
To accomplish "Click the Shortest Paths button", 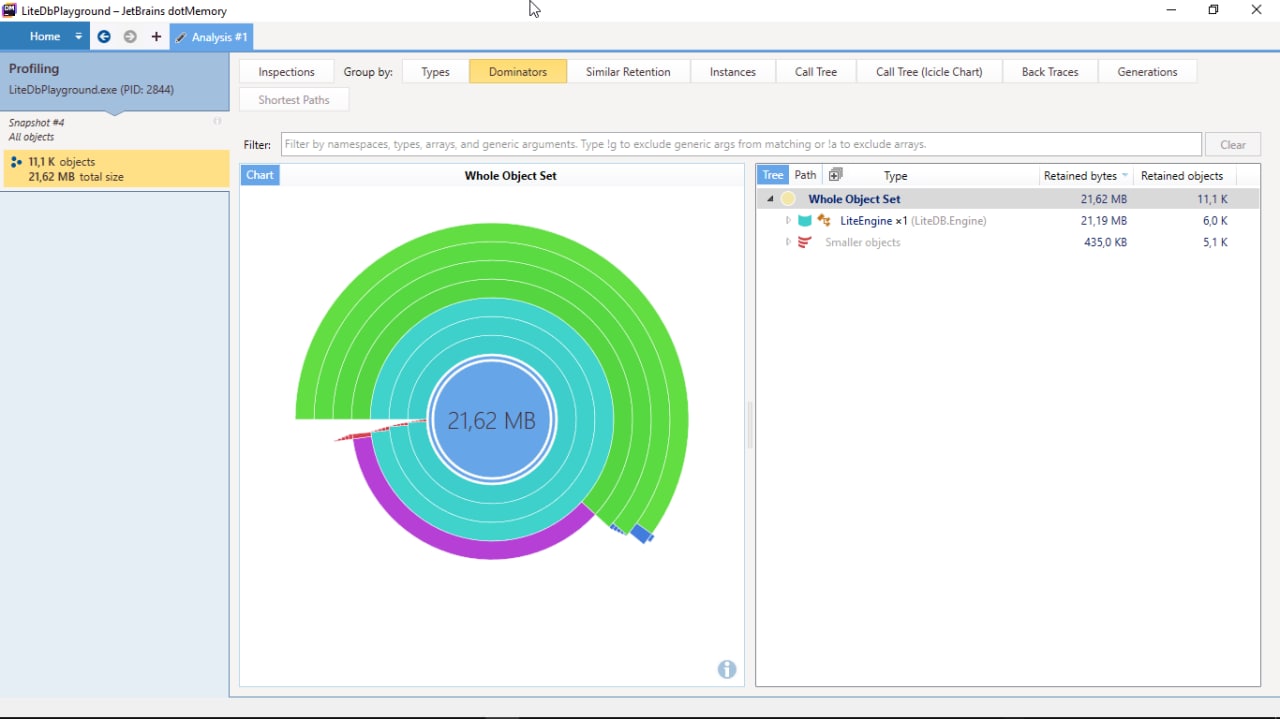I will pyautogui.click(x=294, y=100).
